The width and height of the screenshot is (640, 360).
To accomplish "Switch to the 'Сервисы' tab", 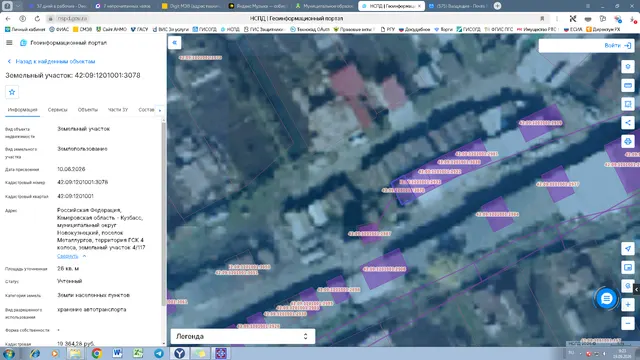I will 58,110.
